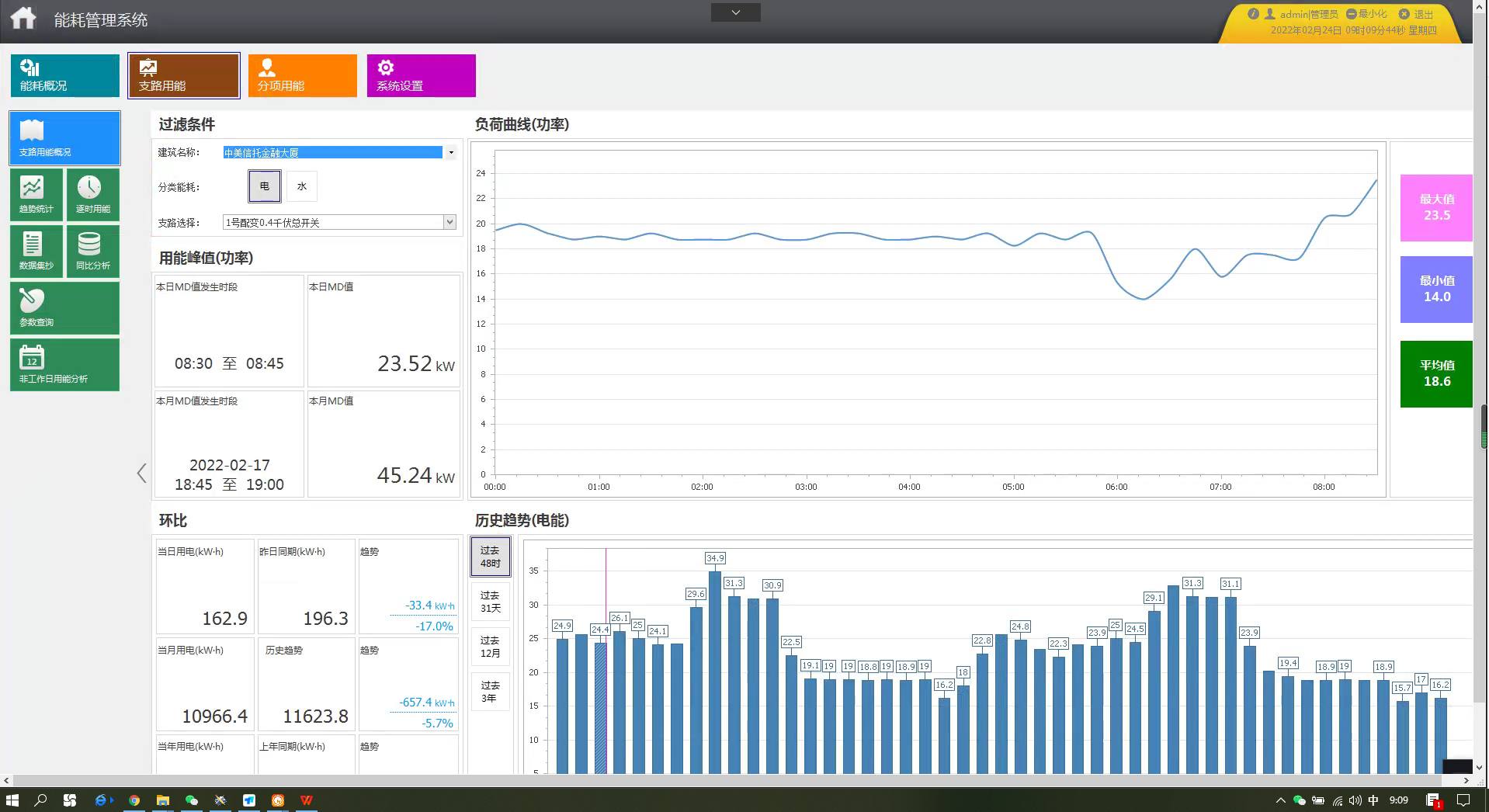Toggle energy category to 水 (water)
The height and width of the screenshot is (812, 1489).
[302, 186]
